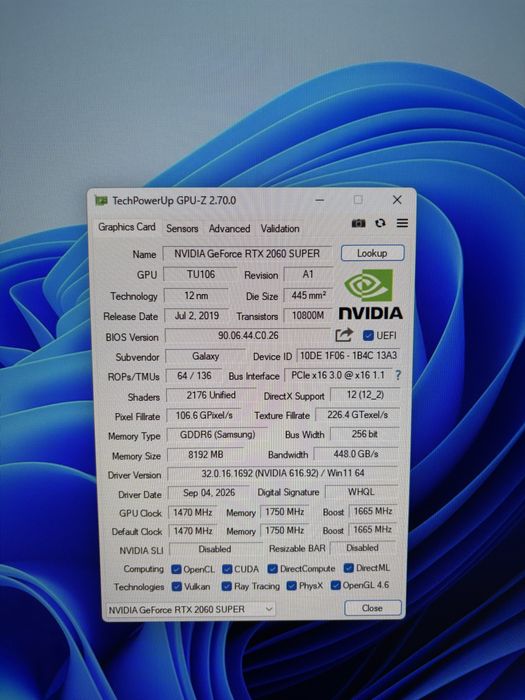Click the Name field showing RTX 2060 SUPER
This screenshot has height=700, width=525.
coord(247,254)
